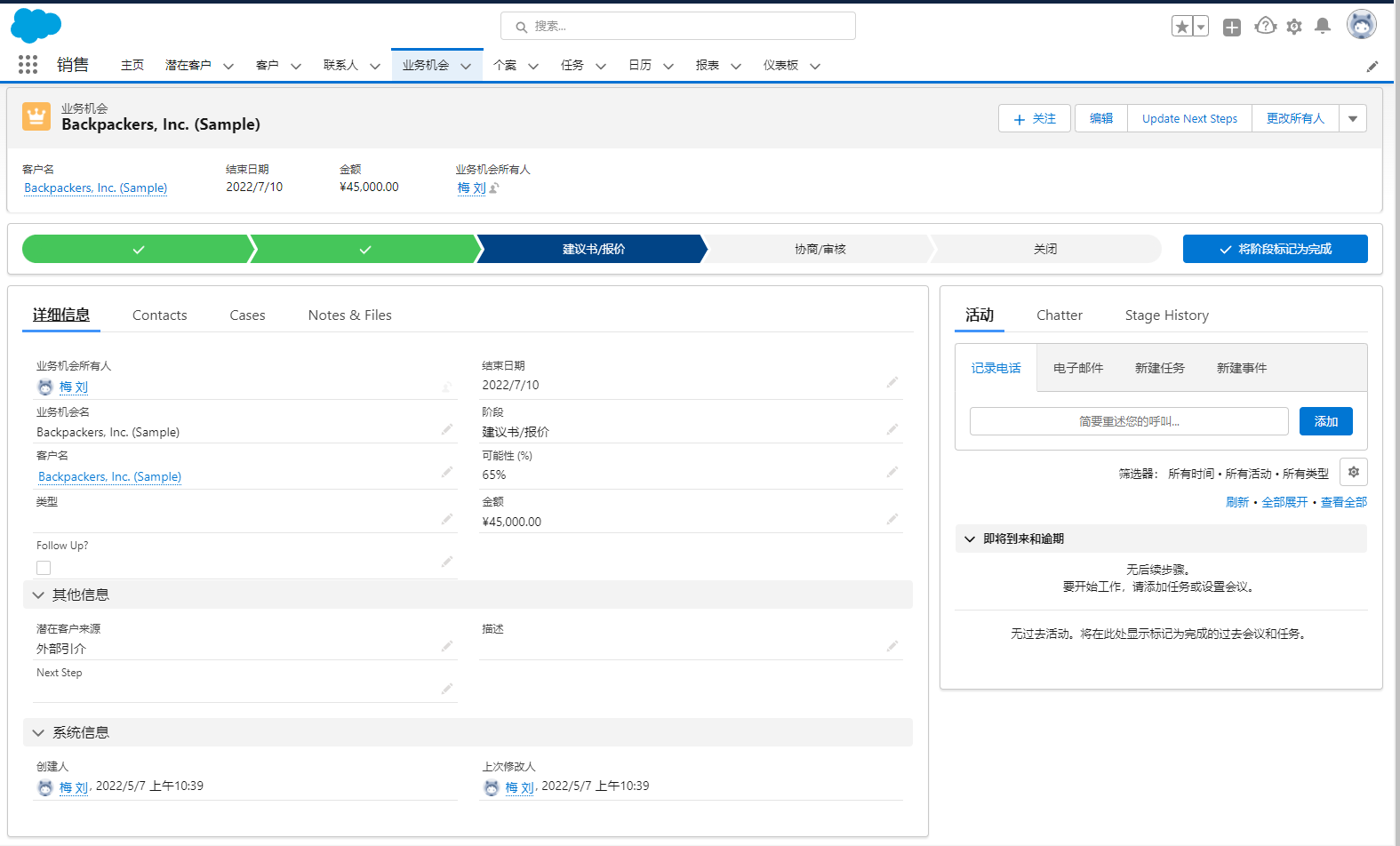Click the 全部展开 link
The width and height of the screenshot is (1400, 846).
click(x=1284, y=502)
